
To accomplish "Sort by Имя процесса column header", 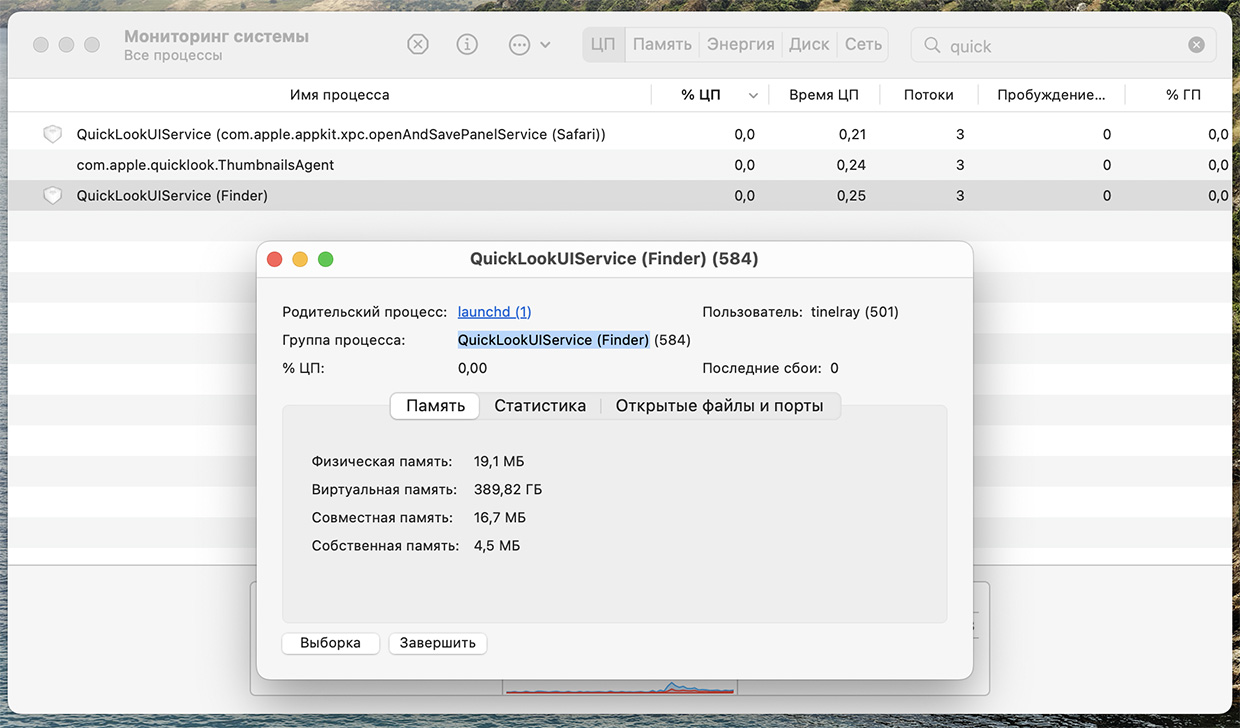I will point(339,95).
